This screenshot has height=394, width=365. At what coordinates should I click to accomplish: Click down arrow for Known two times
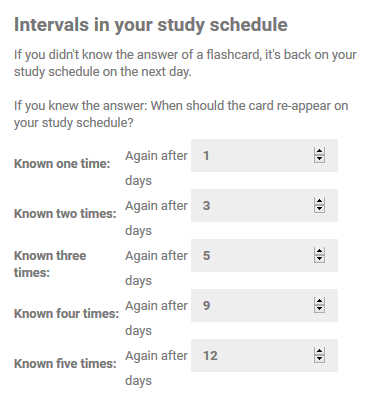pos(319,209)
